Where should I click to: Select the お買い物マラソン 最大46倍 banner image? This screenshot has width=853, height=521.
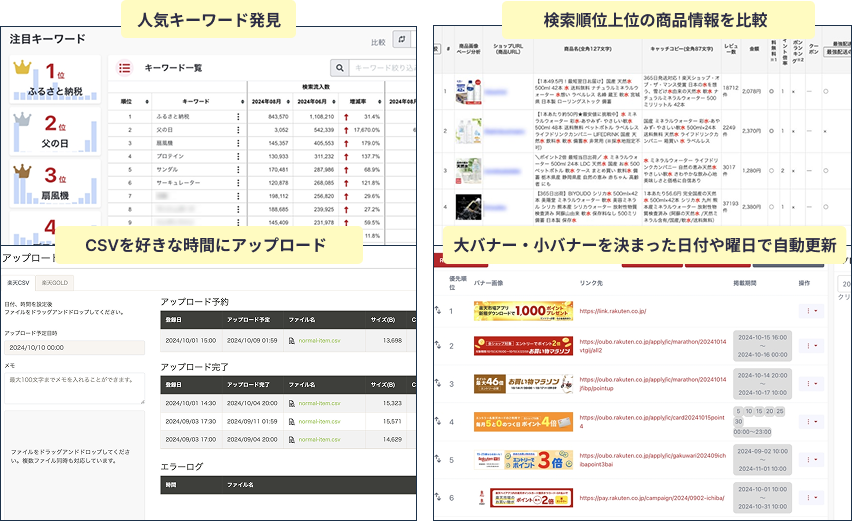[x=523, y=384]
